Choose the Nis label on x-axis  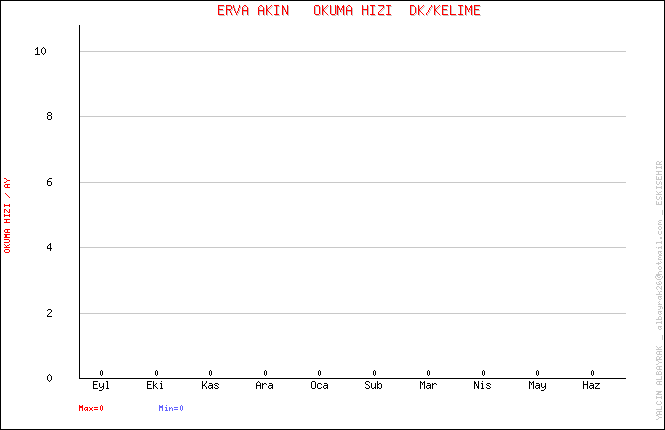pos(483,386)
